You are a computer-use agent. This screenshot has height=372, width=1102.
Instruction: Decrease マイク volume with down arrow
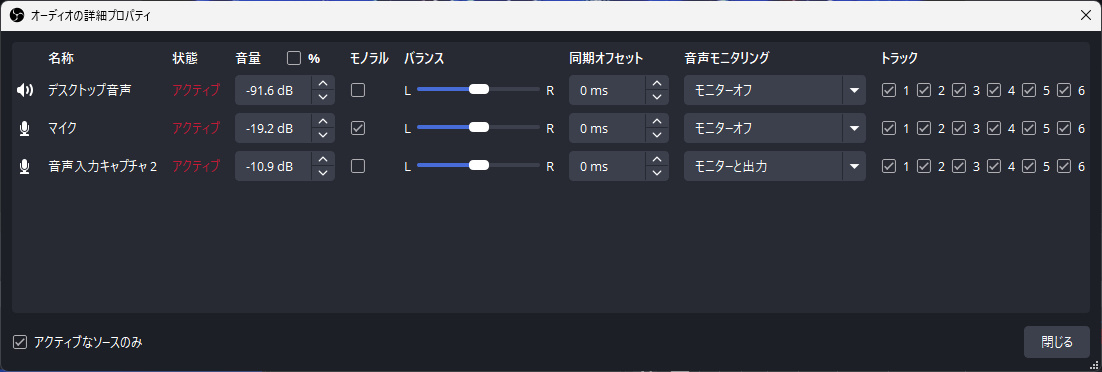click(323, 135)
